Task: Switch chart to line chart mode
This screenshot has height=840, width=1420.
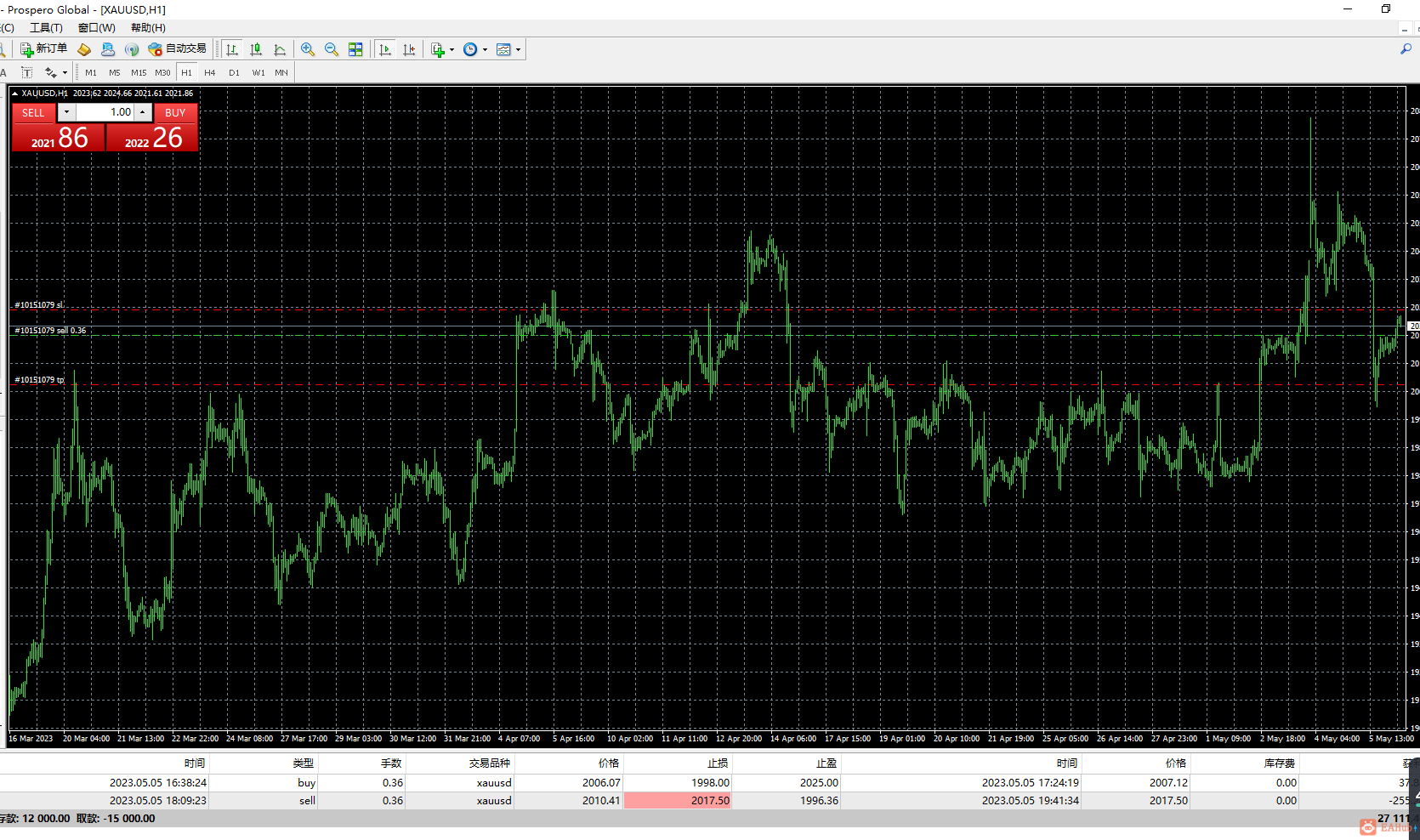Action: (x=280, y=49)
